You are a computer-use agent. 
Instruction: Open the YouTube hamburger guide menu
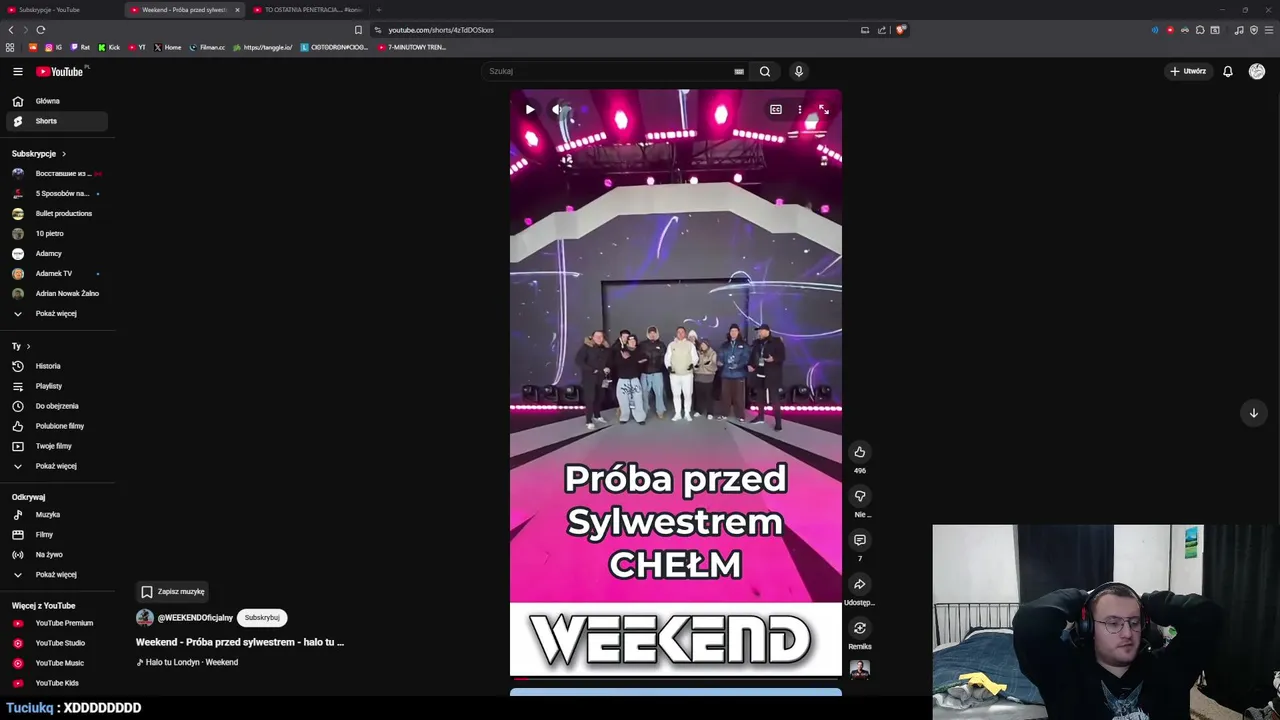point(17,71)
